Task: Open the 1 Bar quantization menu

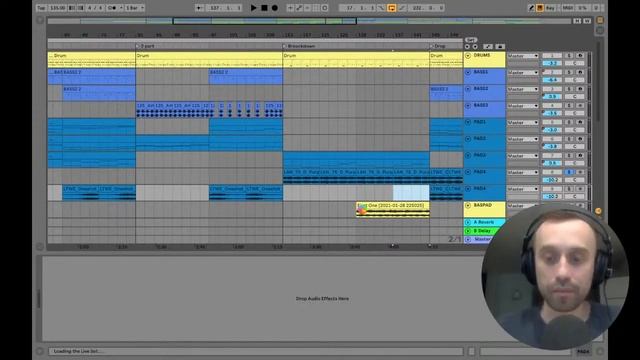Action: (134, 8)
